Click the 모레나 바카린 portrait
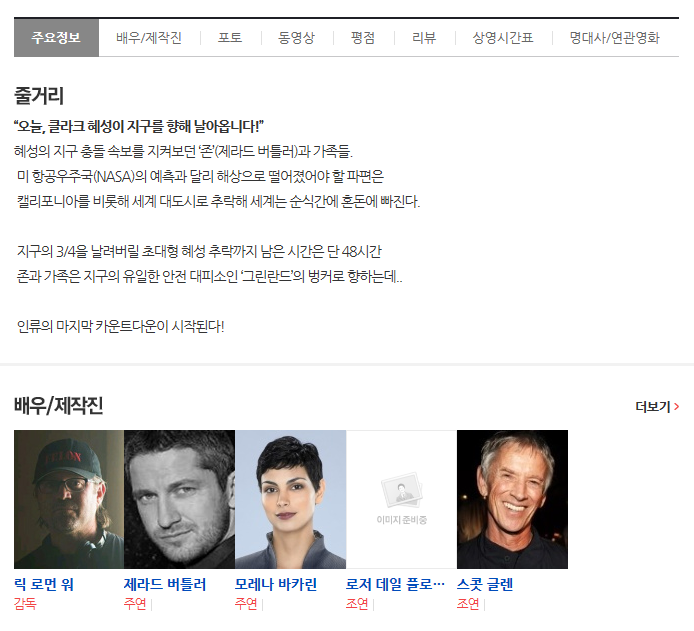Viewport: 694px width, 631px height. pos(291,499)
